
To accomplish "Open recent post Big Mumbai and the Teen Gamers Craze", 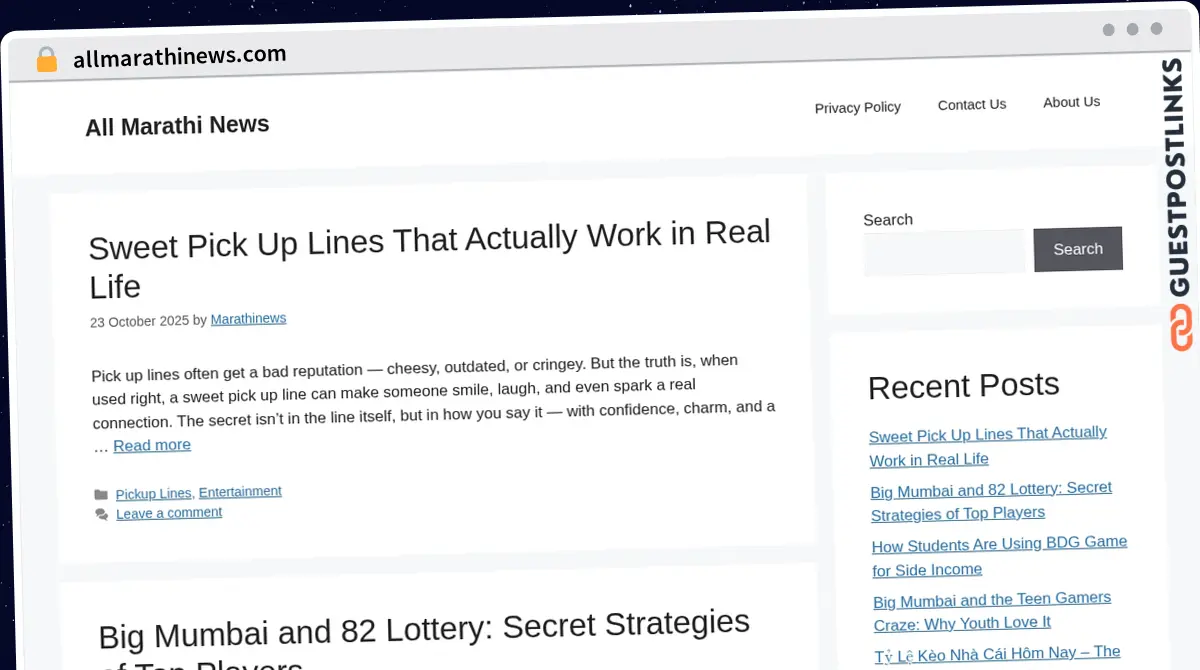I will coord(992,610).
